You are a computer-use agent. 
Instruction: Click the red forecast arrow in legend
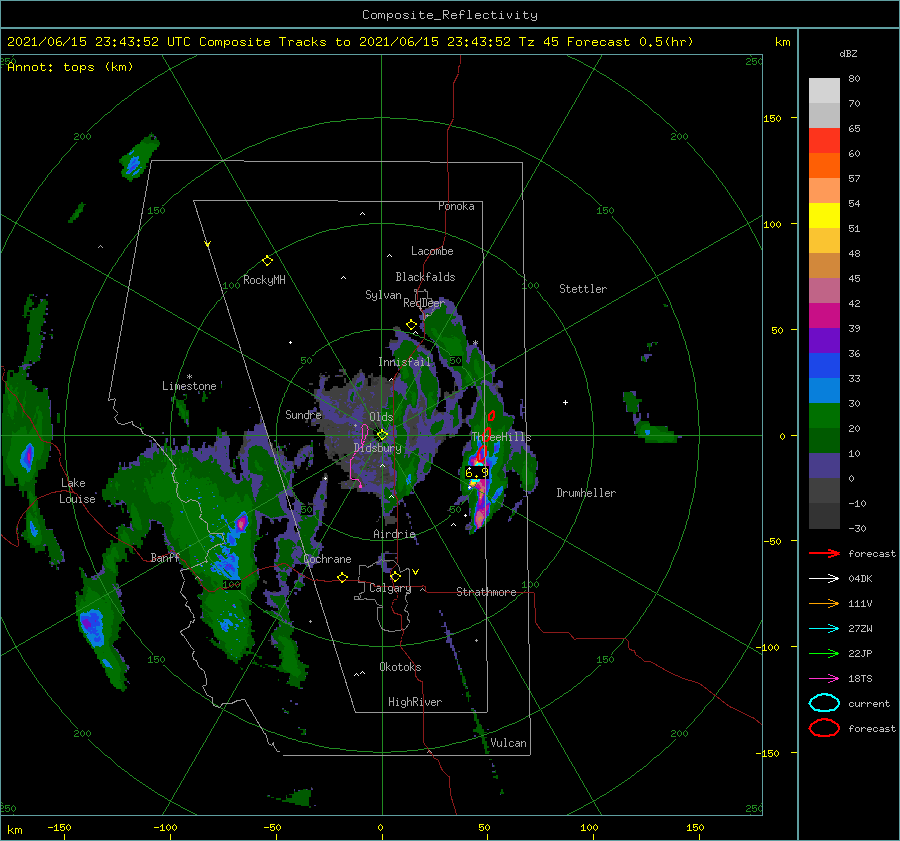point(824,553)
